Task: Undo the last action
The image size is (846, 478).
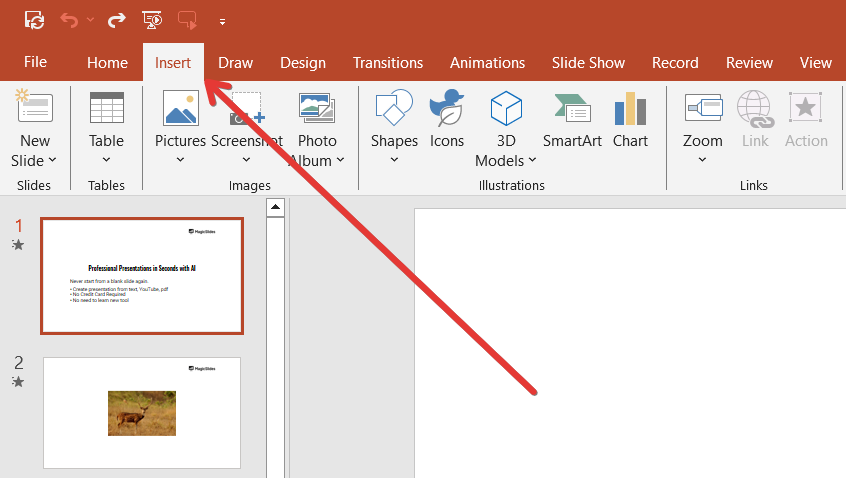Action: pyautogui.click(x=69, y=19)
